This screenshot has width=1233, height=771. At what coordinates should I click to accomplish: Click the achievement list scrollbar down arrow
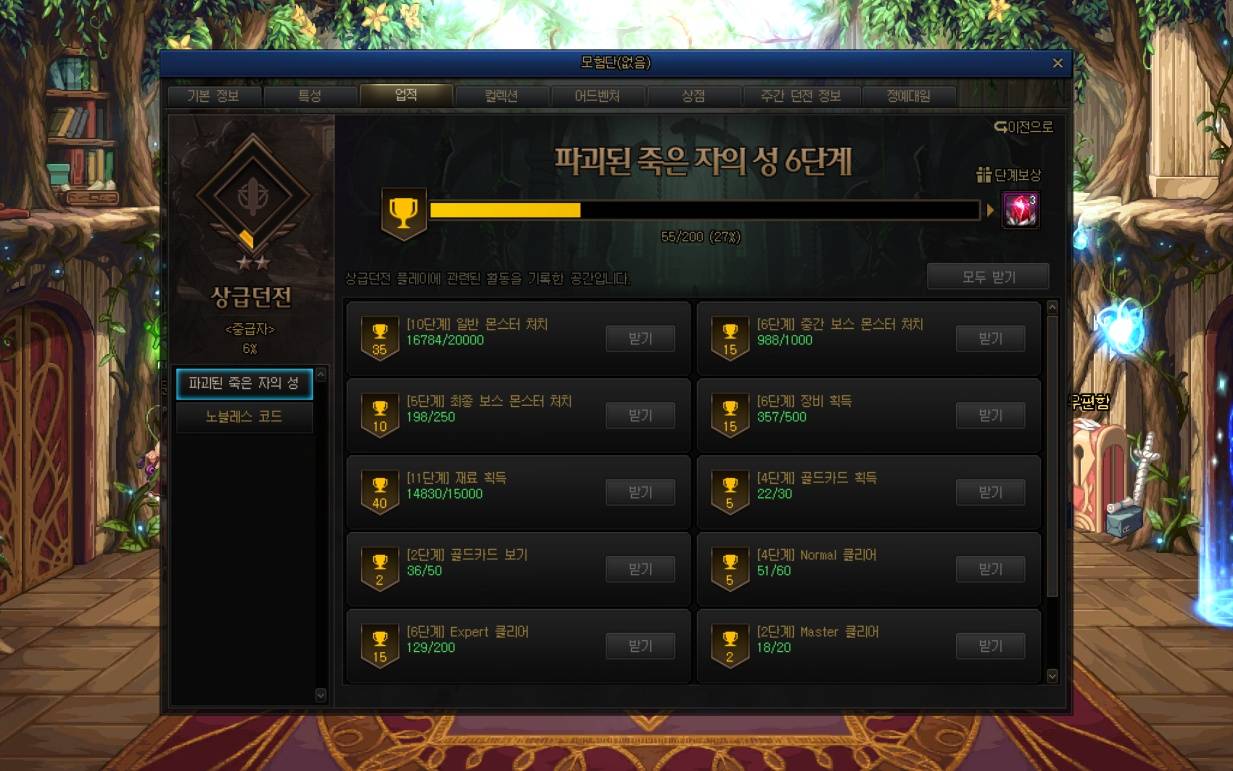tap(1052, 676)
